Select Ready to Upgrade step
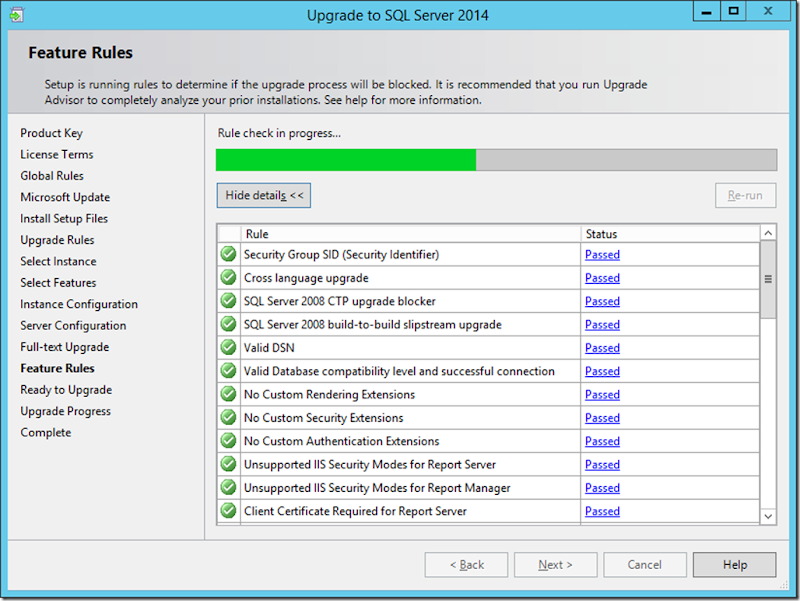The height and width of the screenshot is (601, 800). point(66,390)
